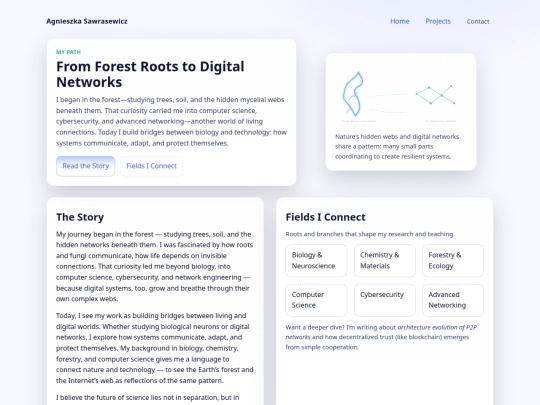Click the Roots and branches subtitle text
540x405 pixels.
(x=370, y=234)
